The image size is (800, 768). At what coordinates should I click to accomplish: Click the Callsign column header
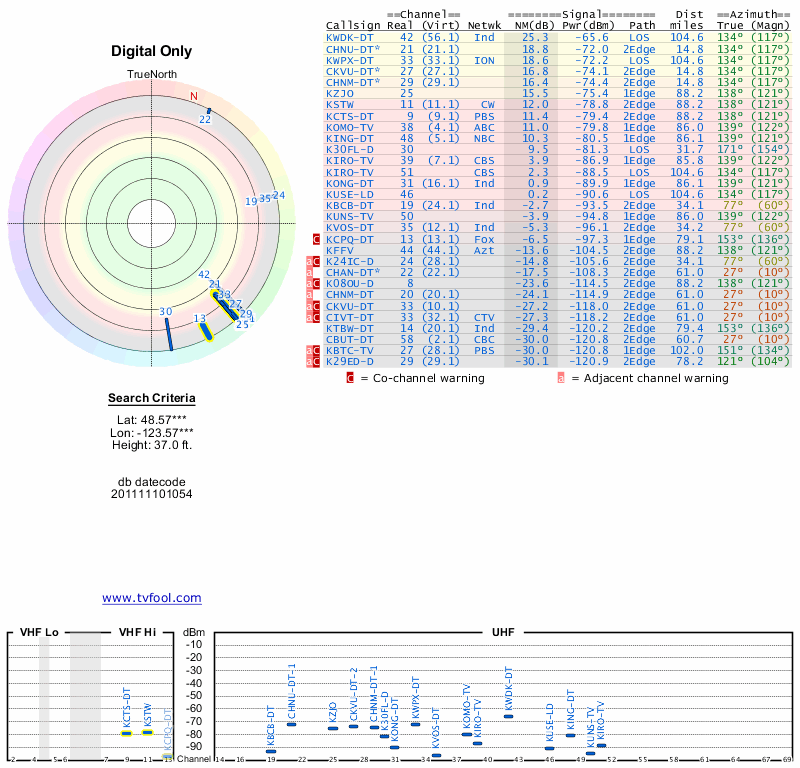354,26
